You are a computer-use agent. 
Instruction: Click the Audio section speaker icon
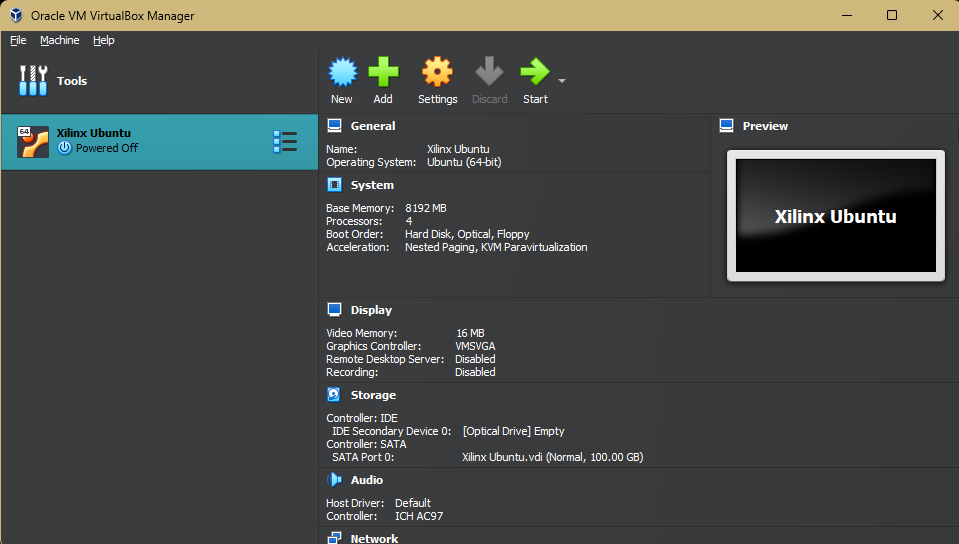335,480
